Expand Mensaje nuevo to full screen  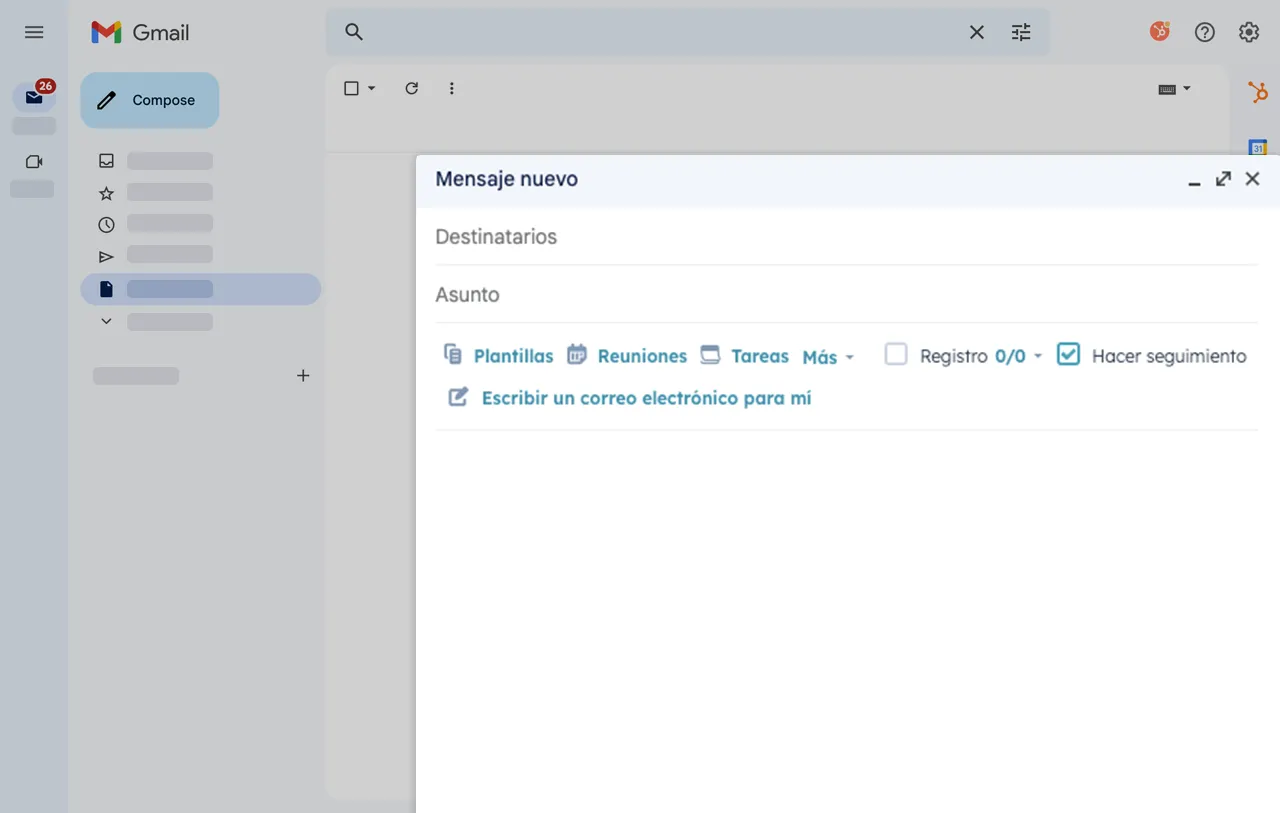tap(1223, 179)
